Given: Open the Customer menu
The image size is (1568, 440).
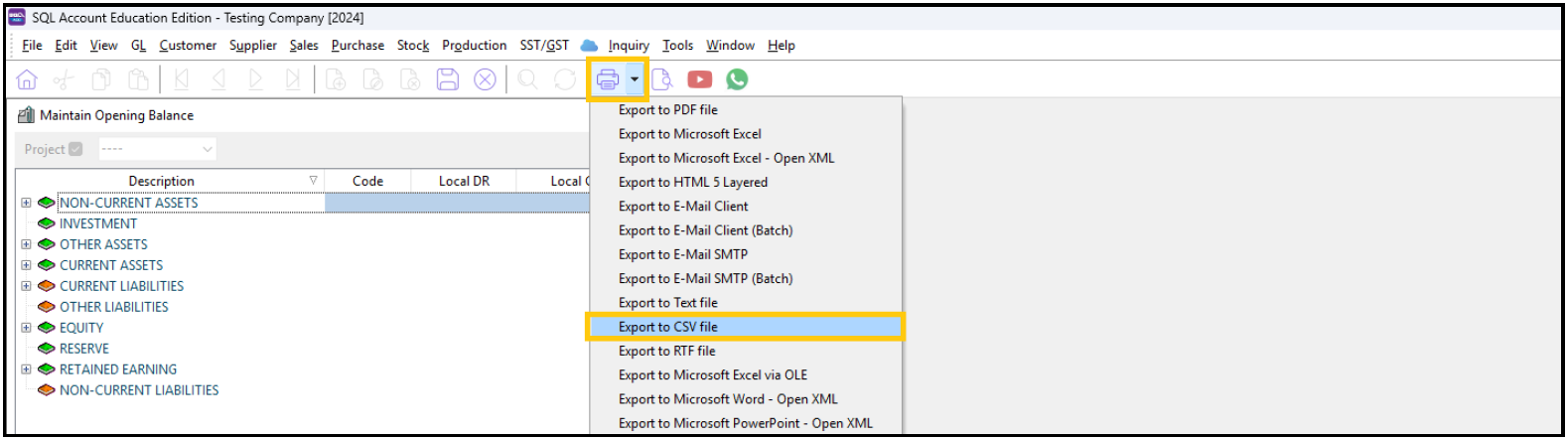Looking at the screenshot, I should pyautogui.click(x=188, y=46).
